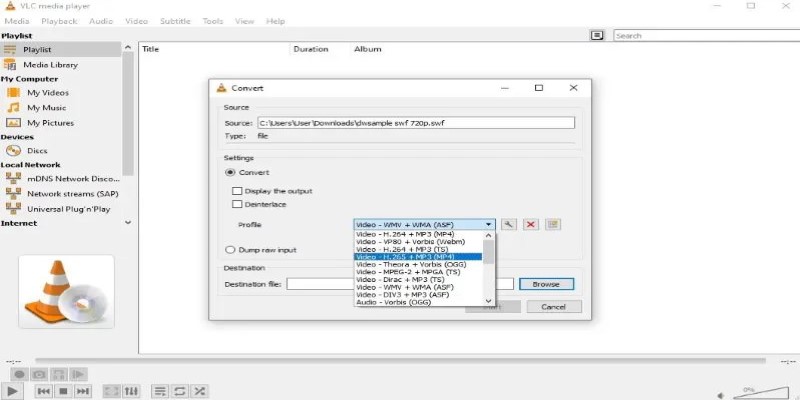This screenshot has width=800, height=400.
Task: Close the Convert dialog
Action: [x=573, y=88]
